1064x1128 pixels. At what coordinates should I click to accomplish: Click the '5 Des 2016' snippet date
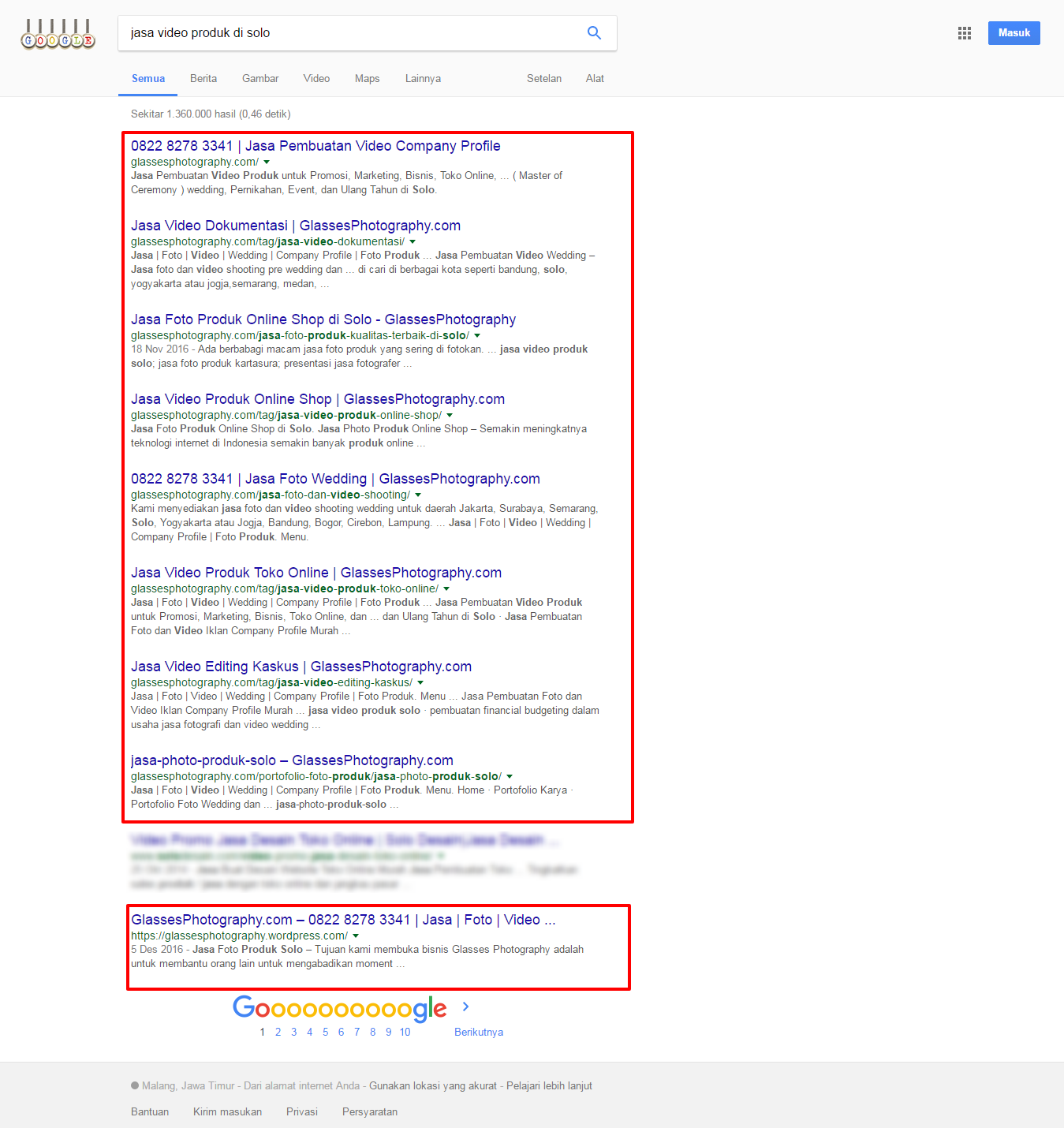[x=157, y=950]
